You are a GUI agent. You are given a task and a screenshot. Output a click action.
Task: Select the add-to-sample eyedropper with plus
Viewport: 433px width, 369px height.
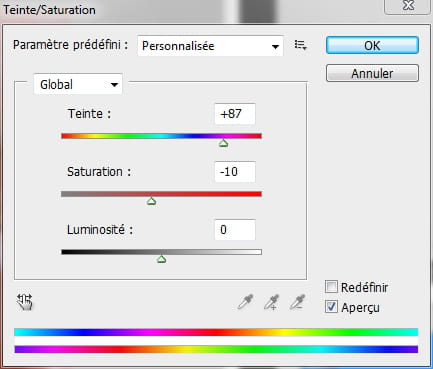pos(272,302)
